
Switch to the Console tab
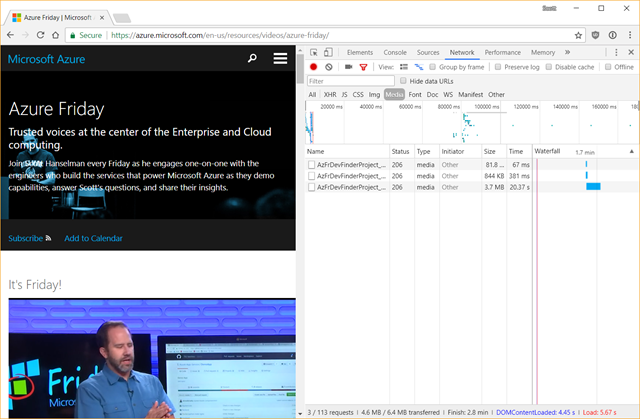coord(395,52)
